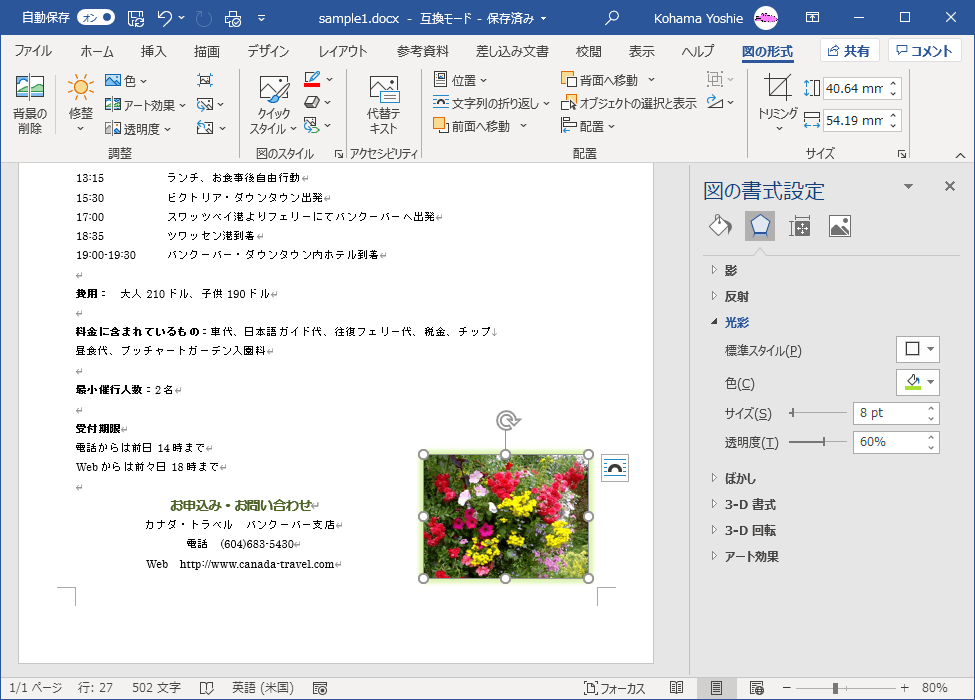Click the Search magnifier in title bar

click(x=612, y=18)
